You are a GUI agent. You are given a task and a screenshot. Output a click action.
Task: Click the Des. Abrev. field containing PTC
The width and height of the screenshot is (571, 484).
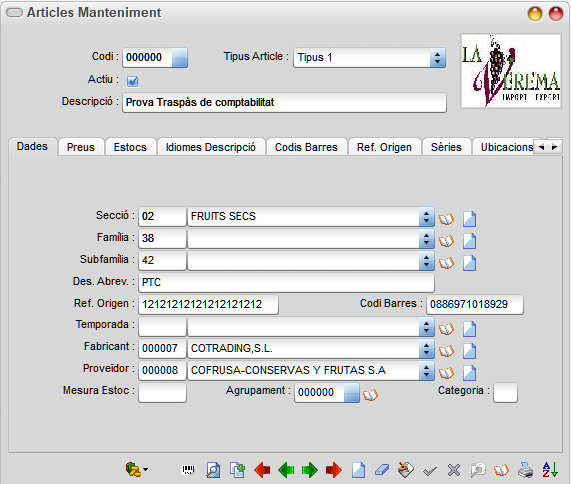(x=286, y=282)
